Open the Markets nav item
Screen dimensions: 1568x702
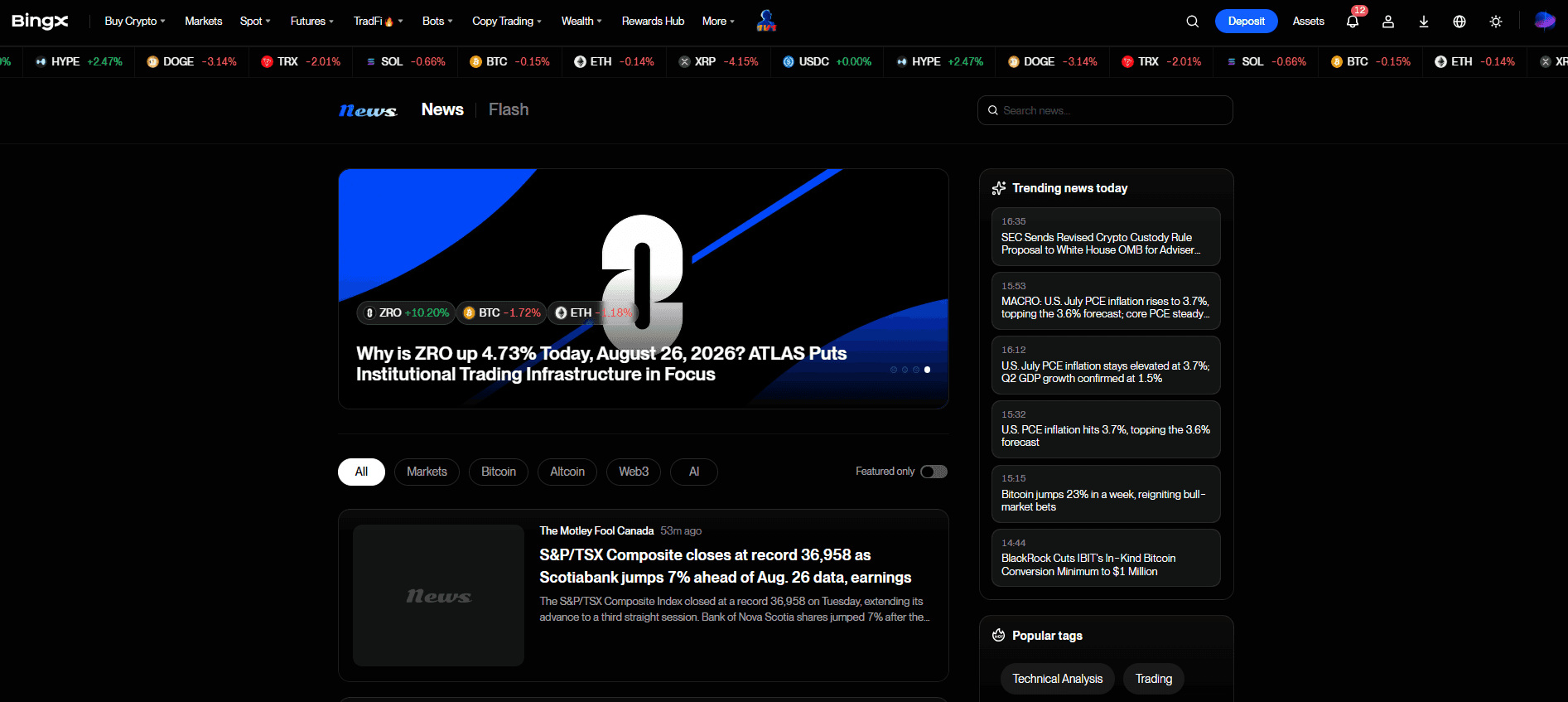pos(203,22)
